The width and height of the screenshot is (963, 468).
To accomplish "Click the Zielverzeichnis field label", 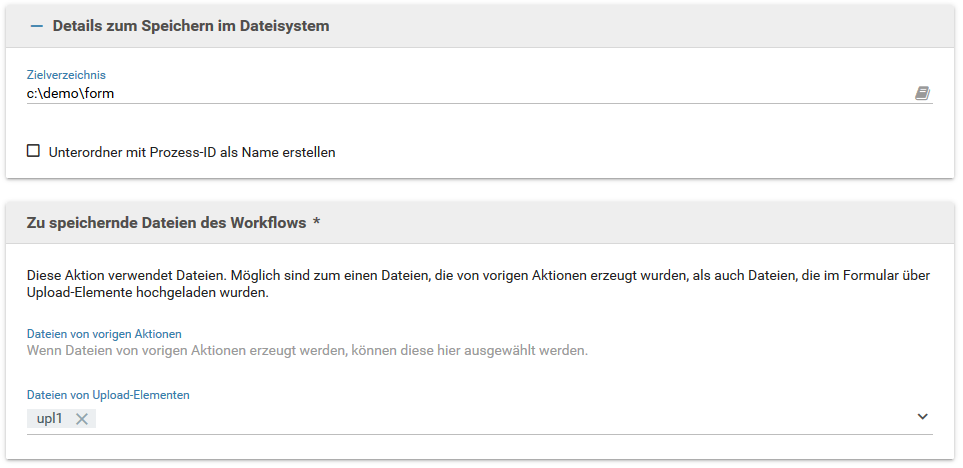I will 66,75.
